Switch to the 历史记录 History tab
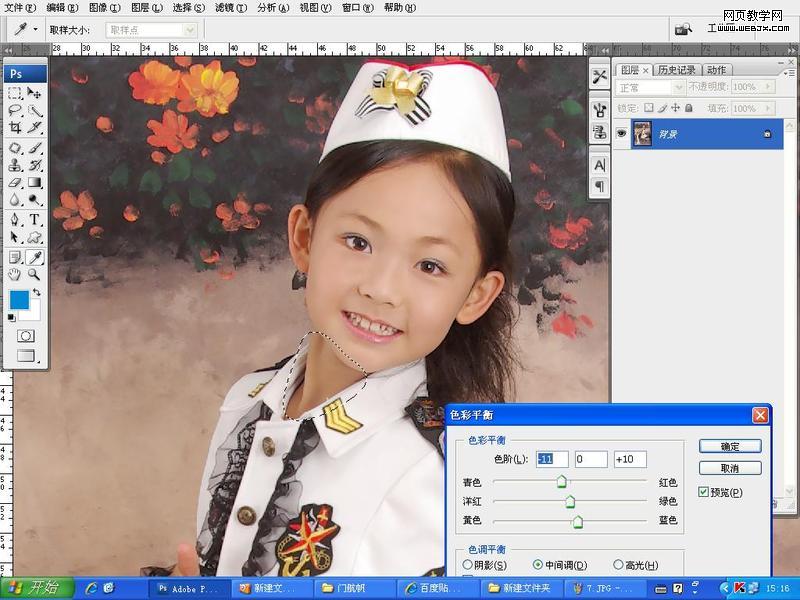This screenshot has height=600, width=800. [x=680, y=69]
